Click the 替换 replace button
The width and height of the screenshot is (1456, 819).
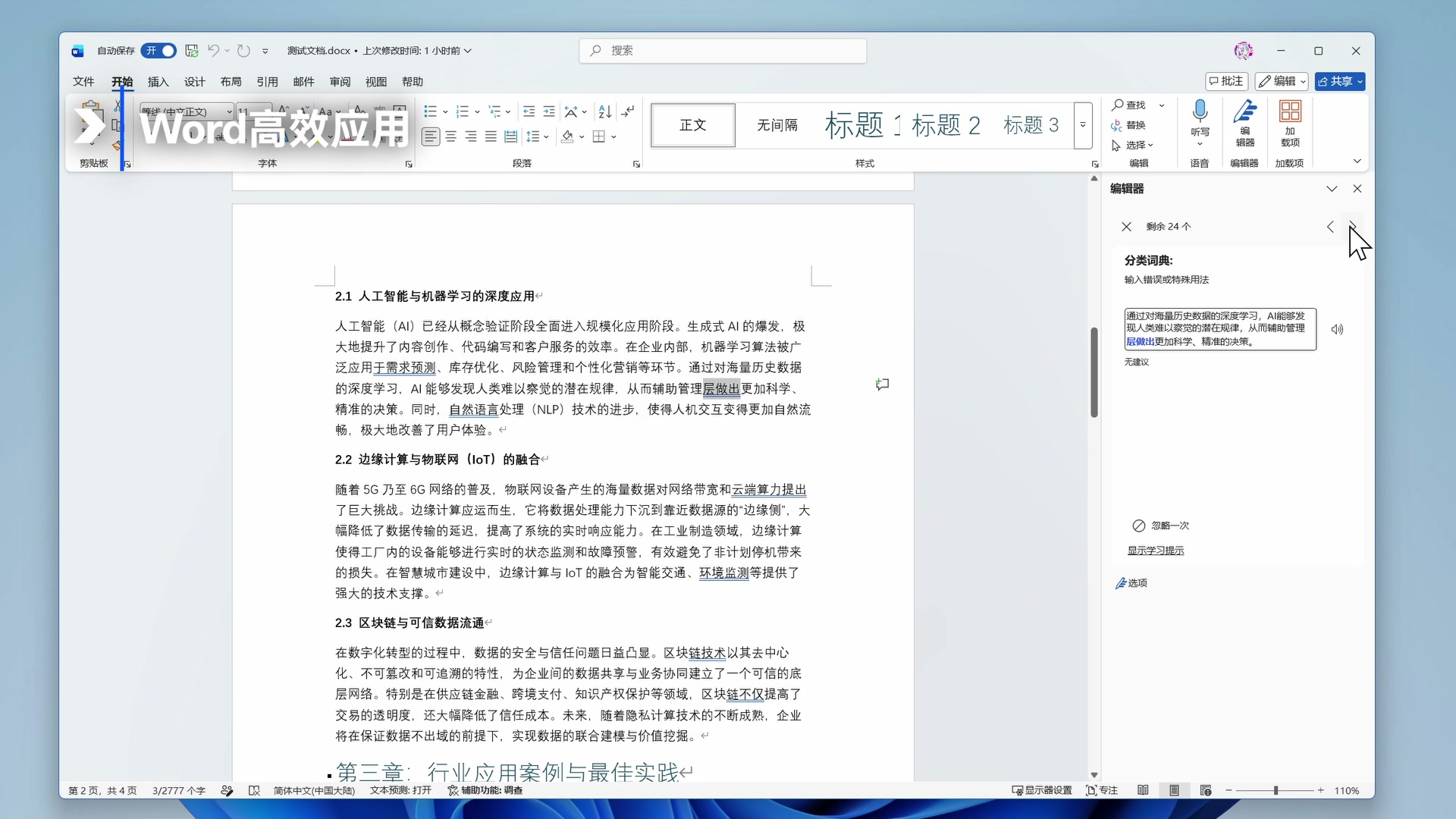1129,125
